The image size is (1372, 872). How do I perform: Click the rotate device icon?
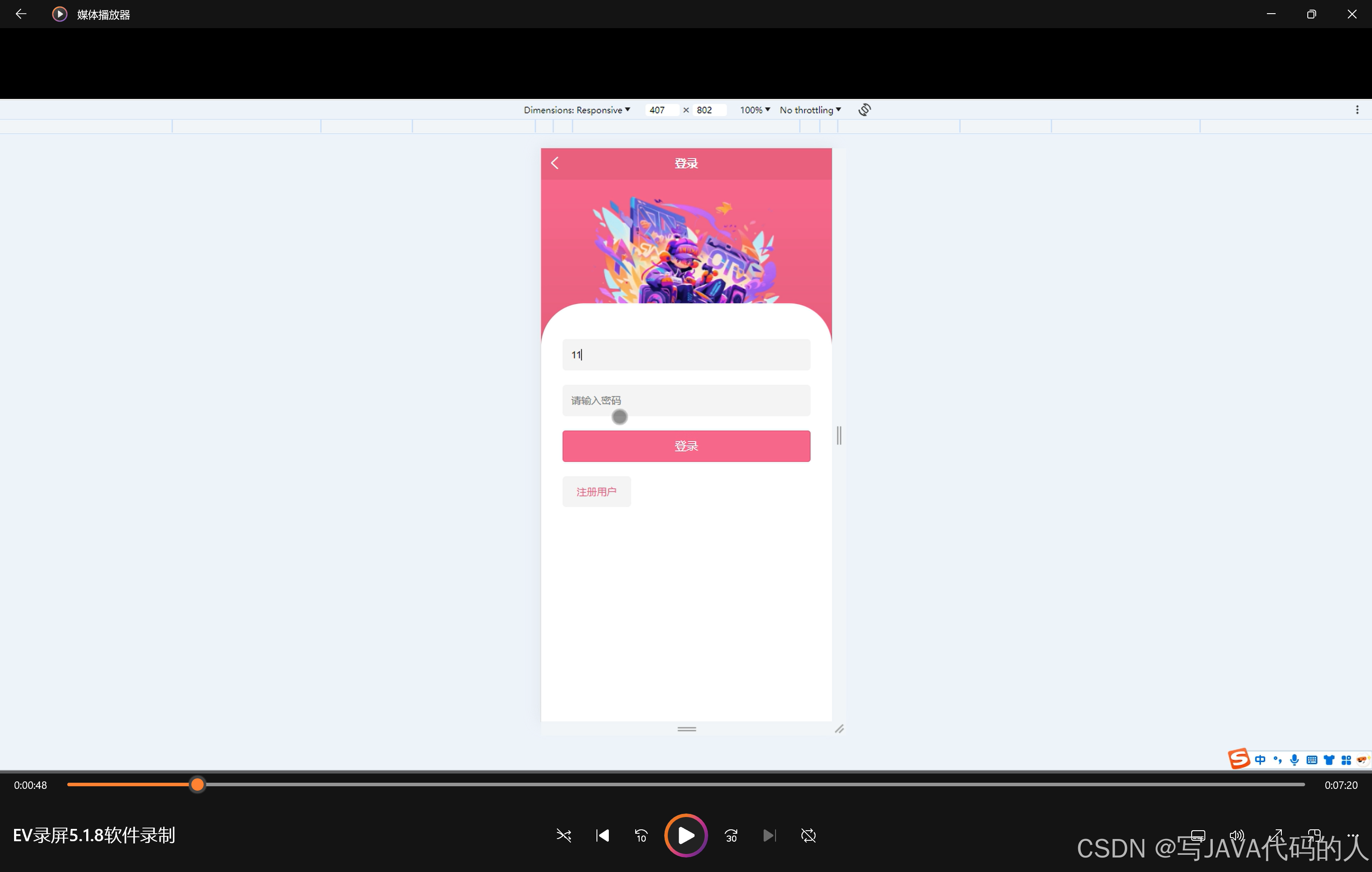coord(864,109)
